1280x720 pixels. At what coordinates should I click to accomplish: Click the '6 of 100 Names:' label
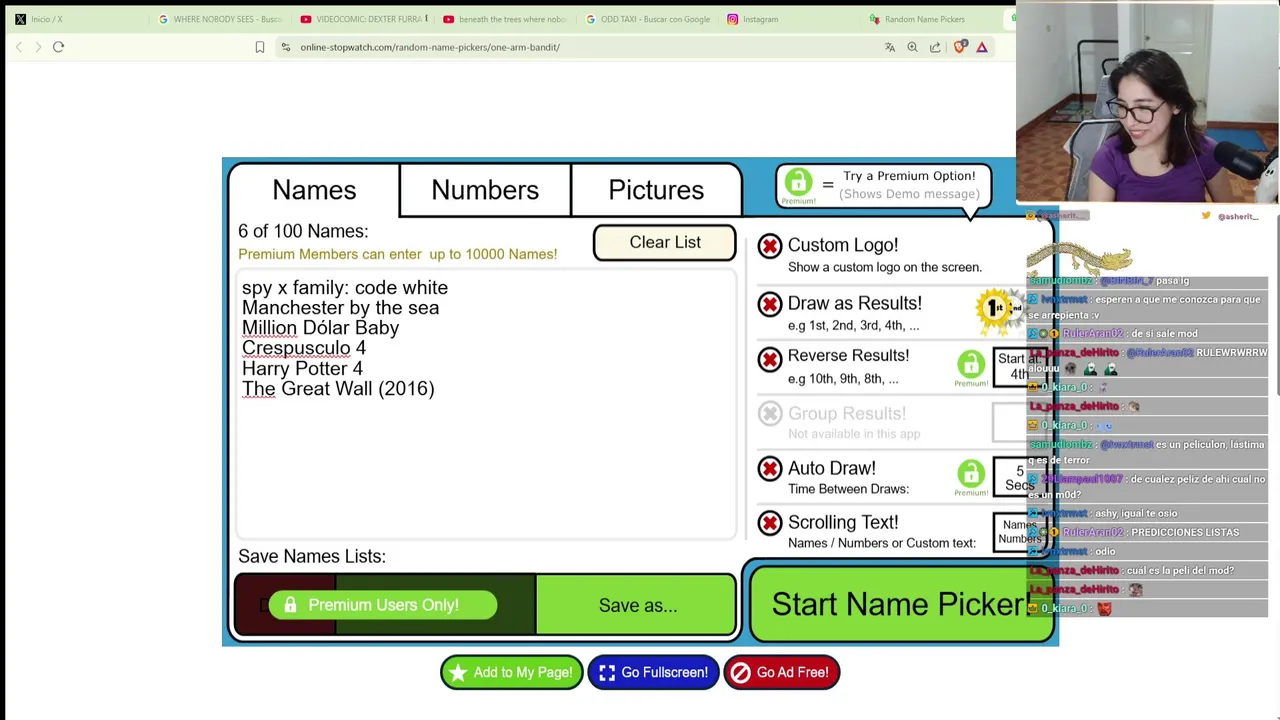303,231
